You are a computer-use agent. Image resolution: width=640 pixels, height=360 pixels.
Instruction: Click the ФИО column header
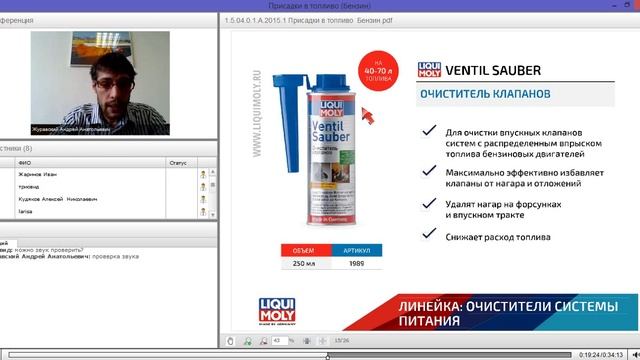pos(91,163)
